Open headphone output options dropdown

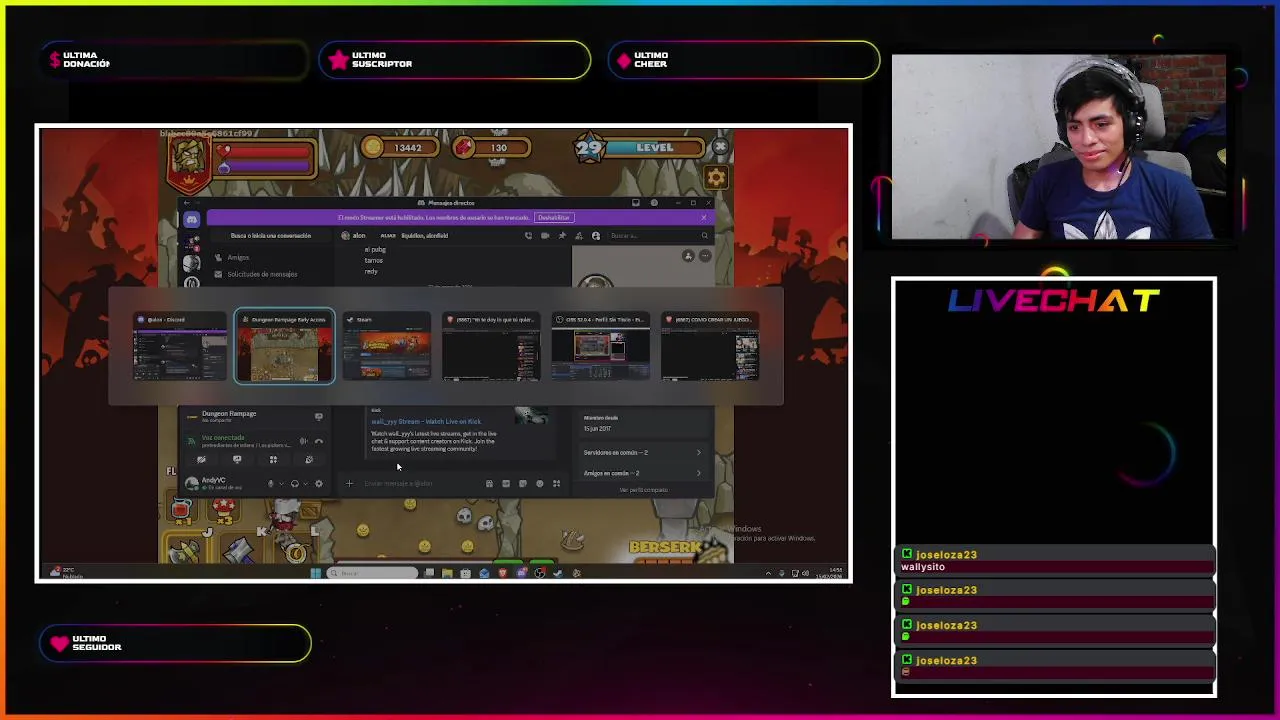tap(305, 483)
